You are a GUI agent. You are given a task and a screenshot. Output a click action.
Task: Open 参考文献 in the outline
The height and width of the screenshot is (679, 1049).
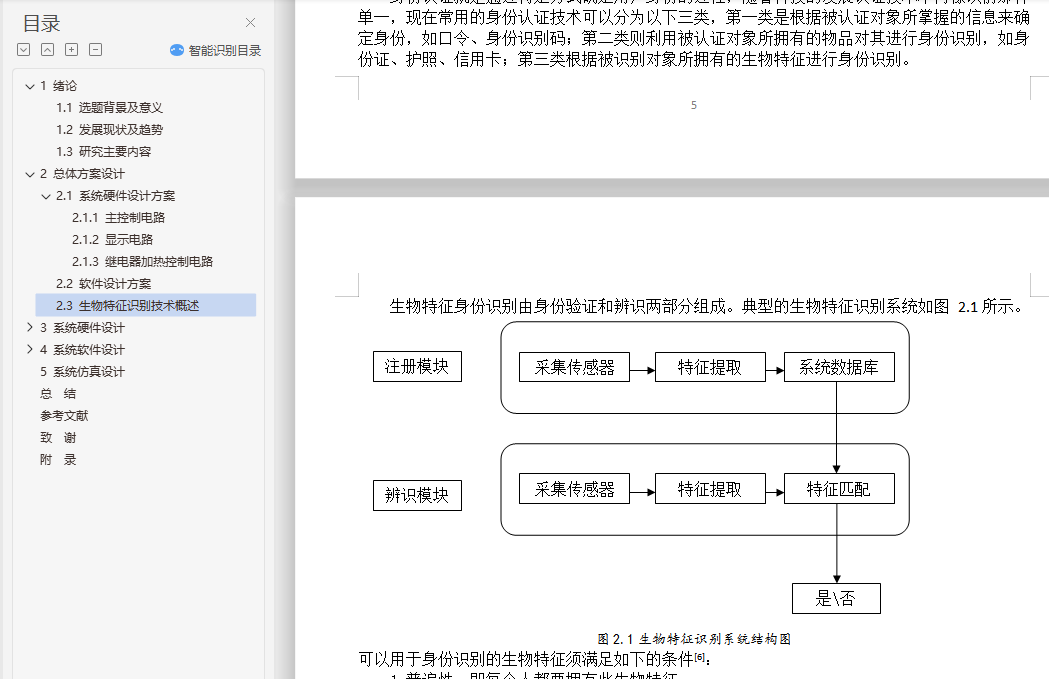click(x=64, y=416)
